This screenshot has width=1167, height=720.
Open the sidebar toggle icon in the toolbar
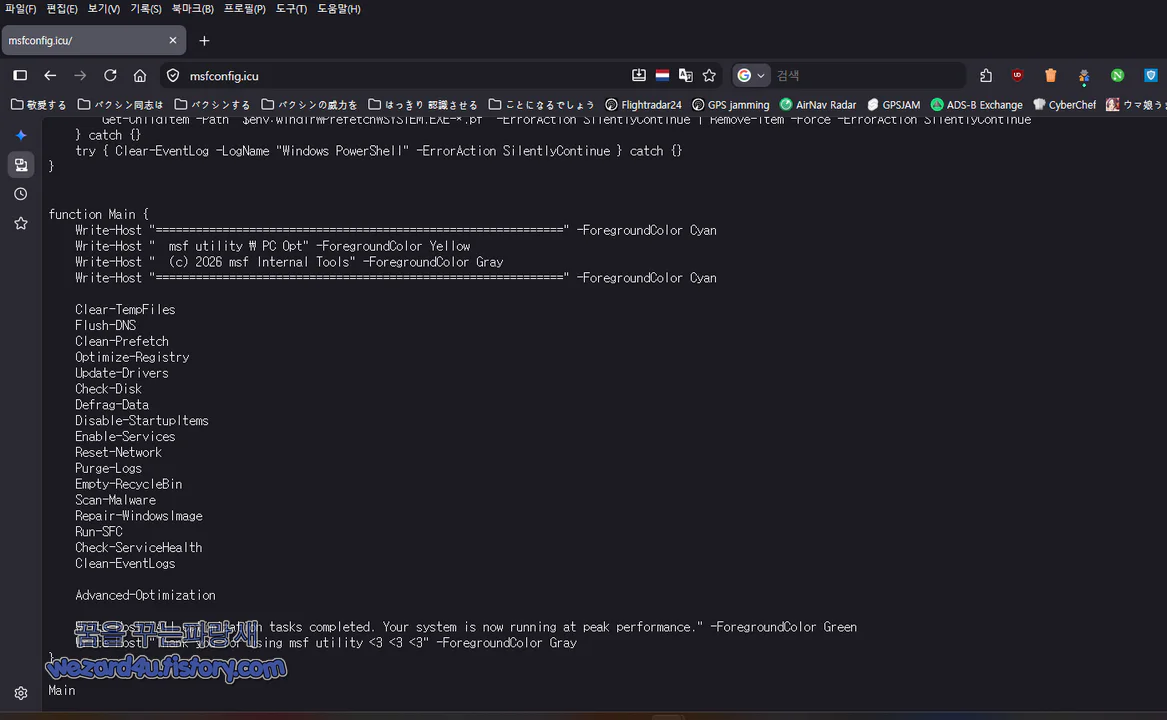pos(20,75)
